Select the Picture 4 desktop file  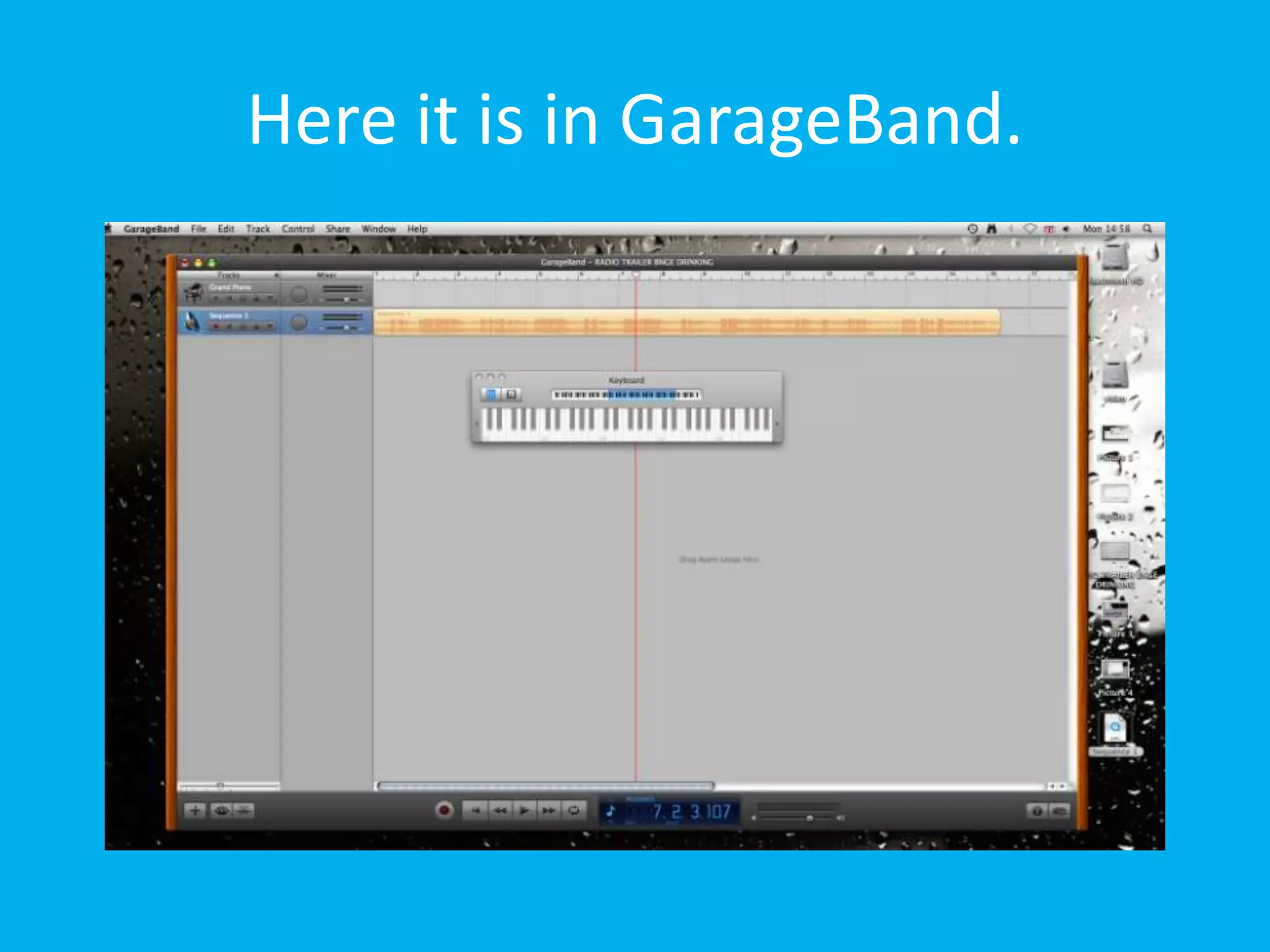[x=1115, y=678]
